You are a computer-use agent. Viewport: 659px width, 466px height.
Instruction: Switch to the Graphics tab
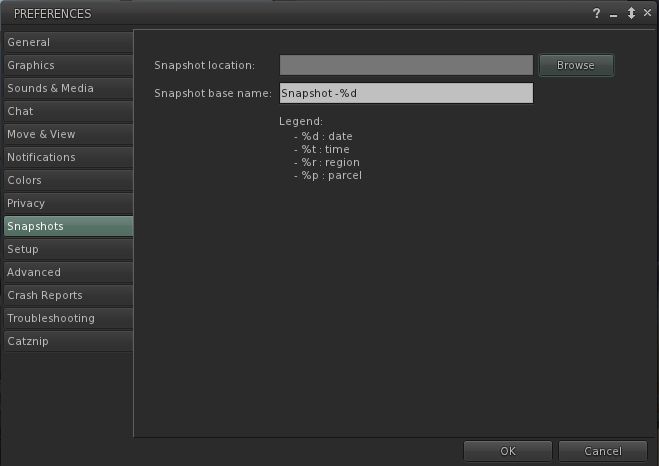point(67,65)
